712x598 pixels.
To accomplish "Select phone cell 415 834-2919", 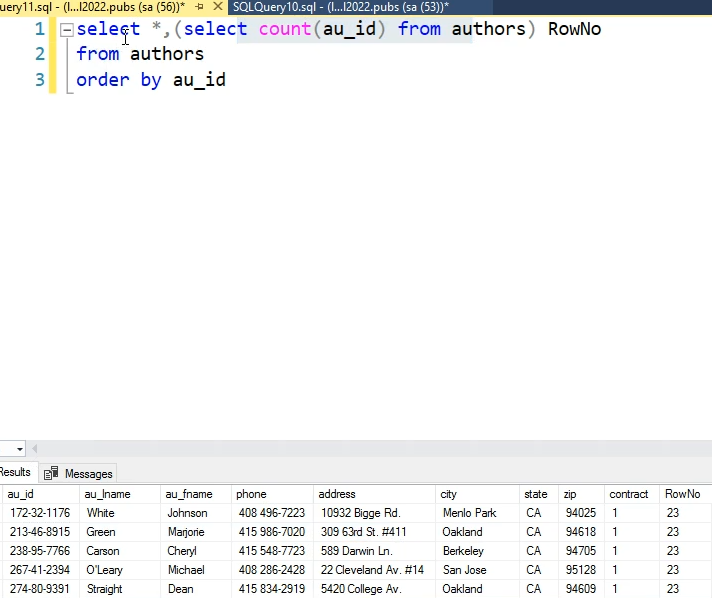I will click(x=272, y=589).
